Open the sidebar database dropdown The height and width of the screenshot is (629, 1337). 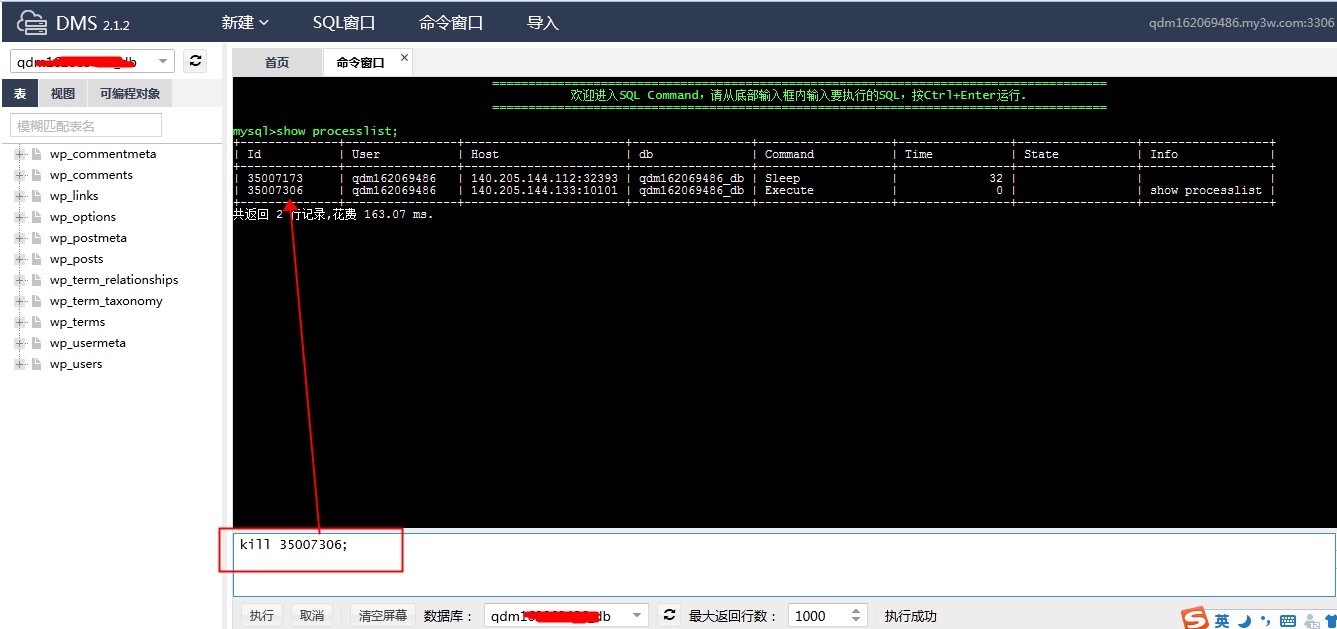pyautogui.click(x=163, y=62)
